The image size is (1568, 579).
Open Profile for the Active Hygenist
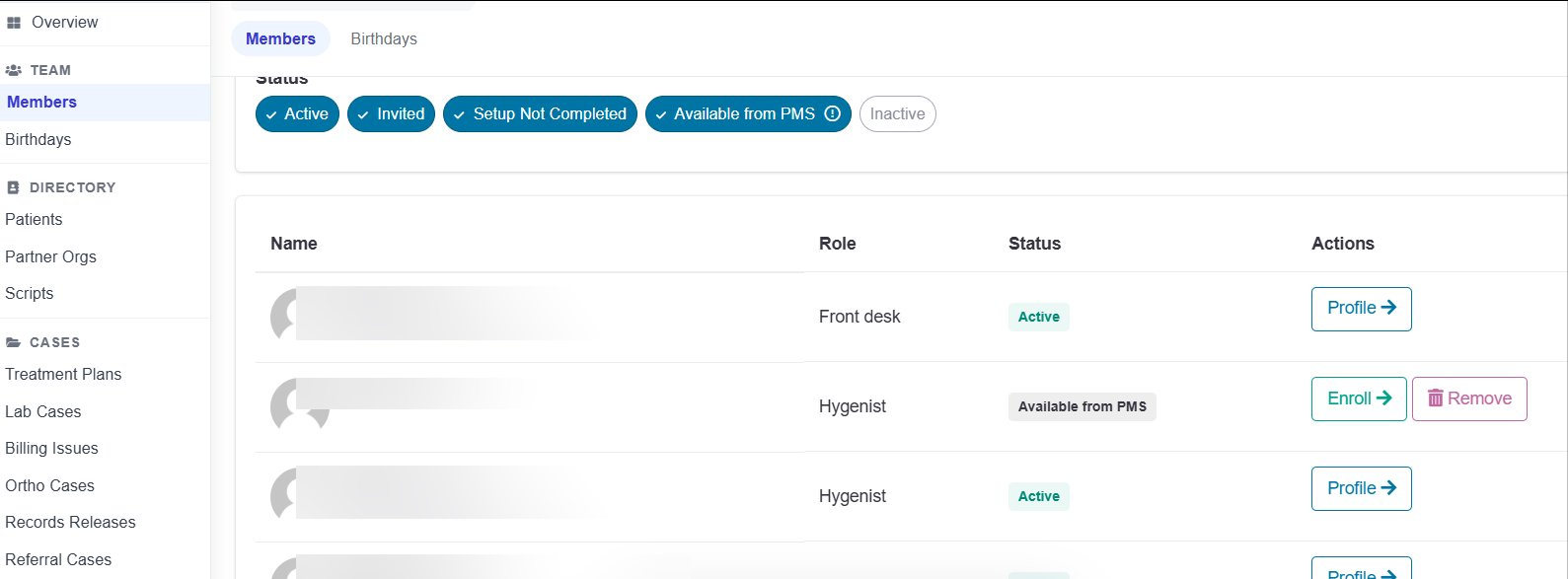(1361, 488)
